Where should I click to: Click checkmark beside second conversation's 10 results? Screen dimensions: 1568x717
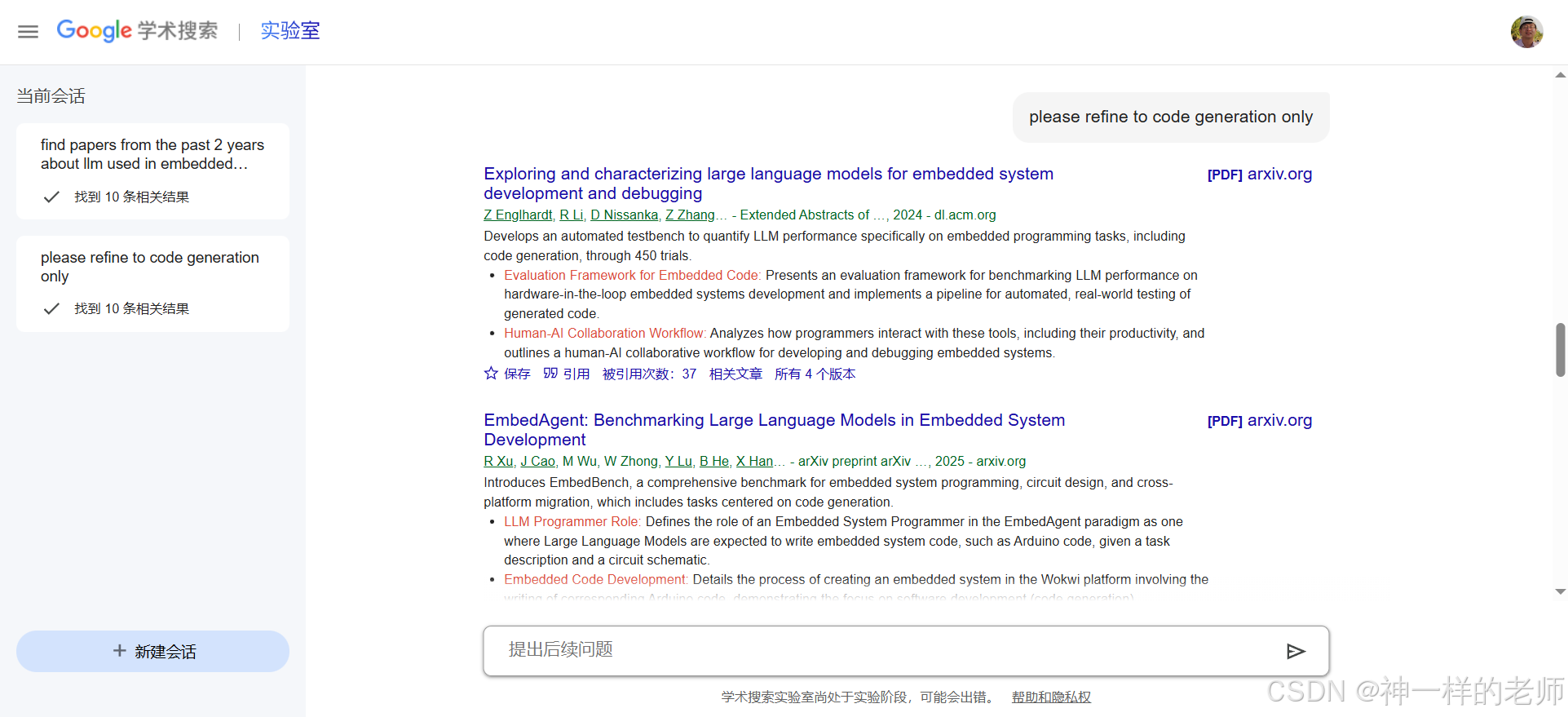(51, 308)
